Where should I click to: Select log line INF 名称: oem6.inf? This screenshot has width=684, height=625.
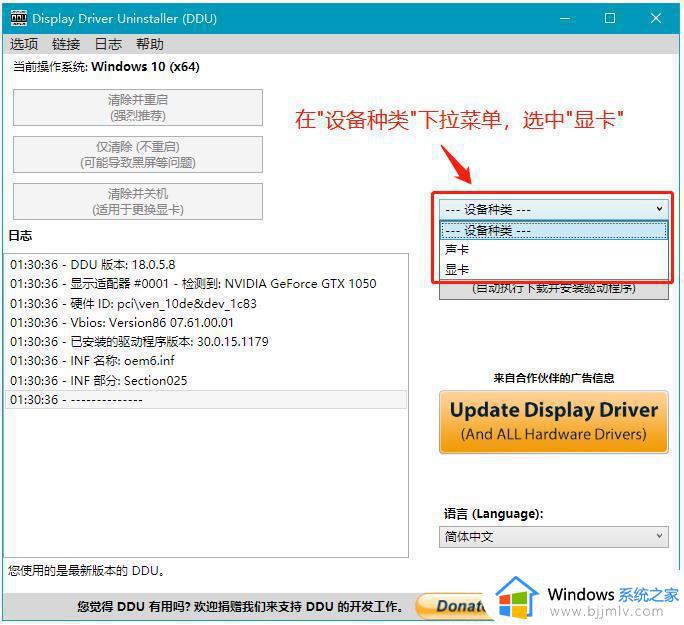click(205, 361)
